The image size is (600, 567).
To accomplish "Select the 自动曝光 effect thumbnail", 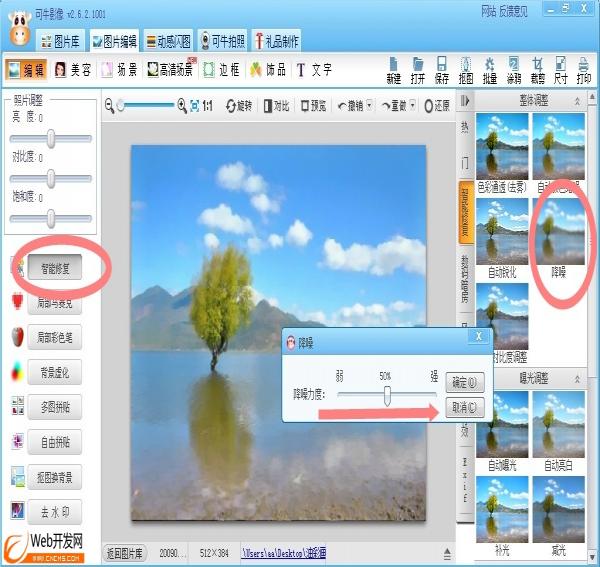I will coord(501,425).
